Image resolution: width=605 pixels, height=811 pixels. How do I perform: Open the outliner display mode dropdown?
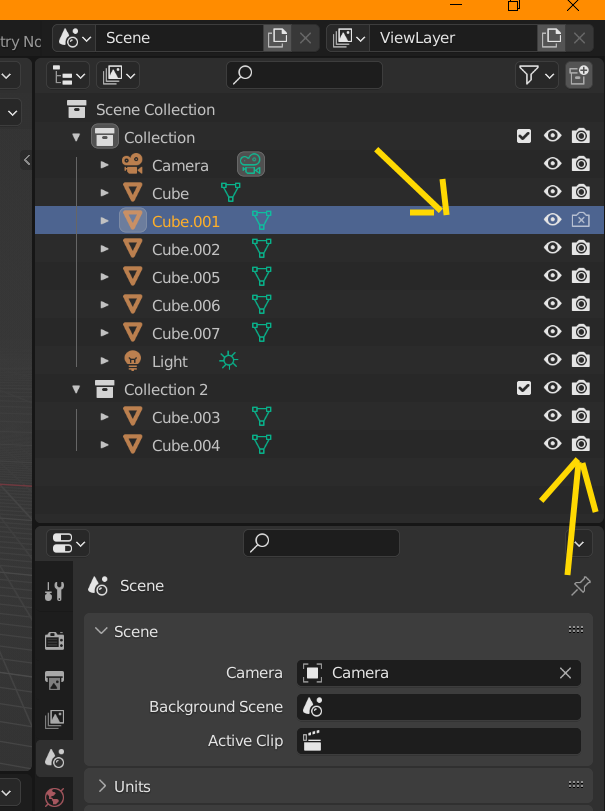tap(120, 75)
